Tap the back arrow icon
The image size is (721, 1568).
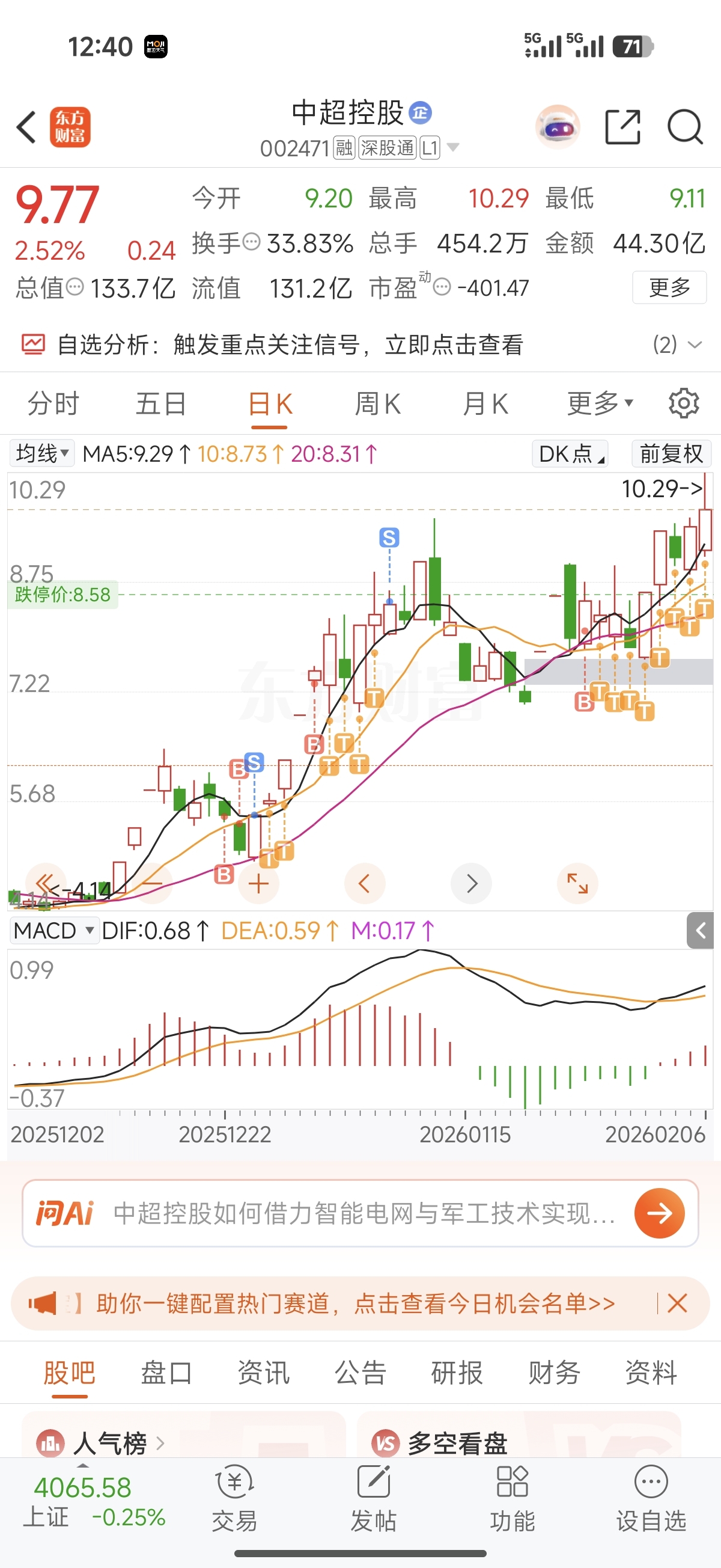[26, 127]
